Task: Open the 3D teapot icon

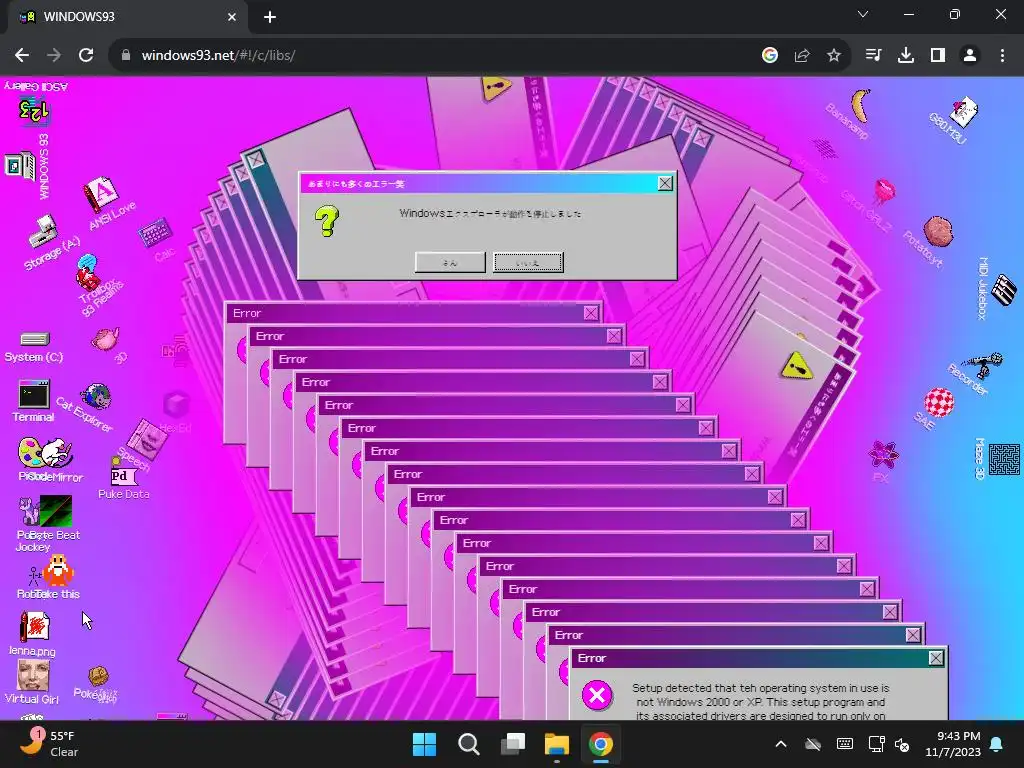Action: click(x=105, y=339)
